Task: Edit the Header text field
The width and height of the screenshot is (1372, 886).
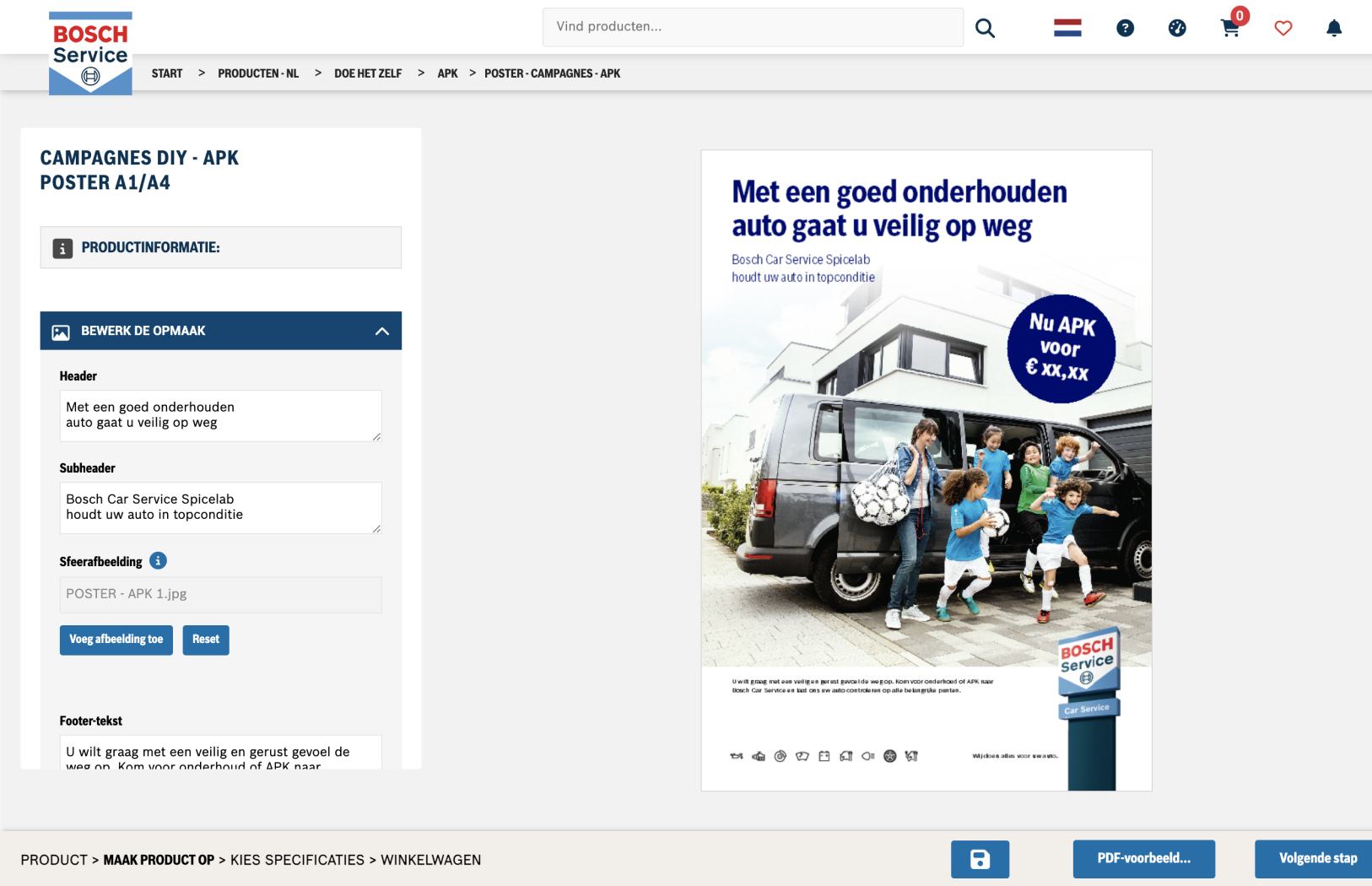Action: pyautogui.click(x=221, y=416)
